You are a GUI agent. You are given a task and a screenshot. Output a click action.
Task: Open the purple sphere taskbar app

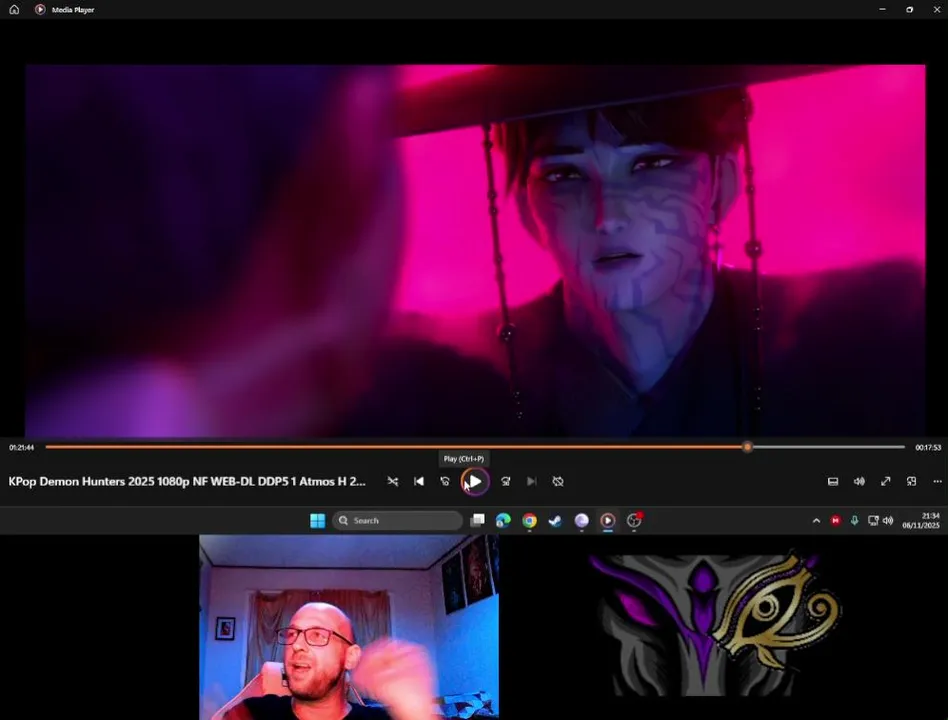pos(582,521)
